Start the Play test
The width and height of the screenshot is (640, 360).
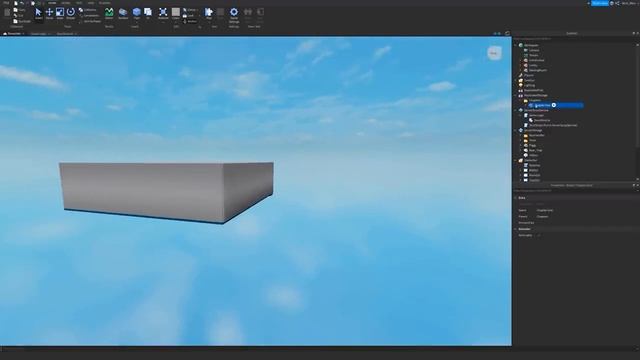coord(209,13)
